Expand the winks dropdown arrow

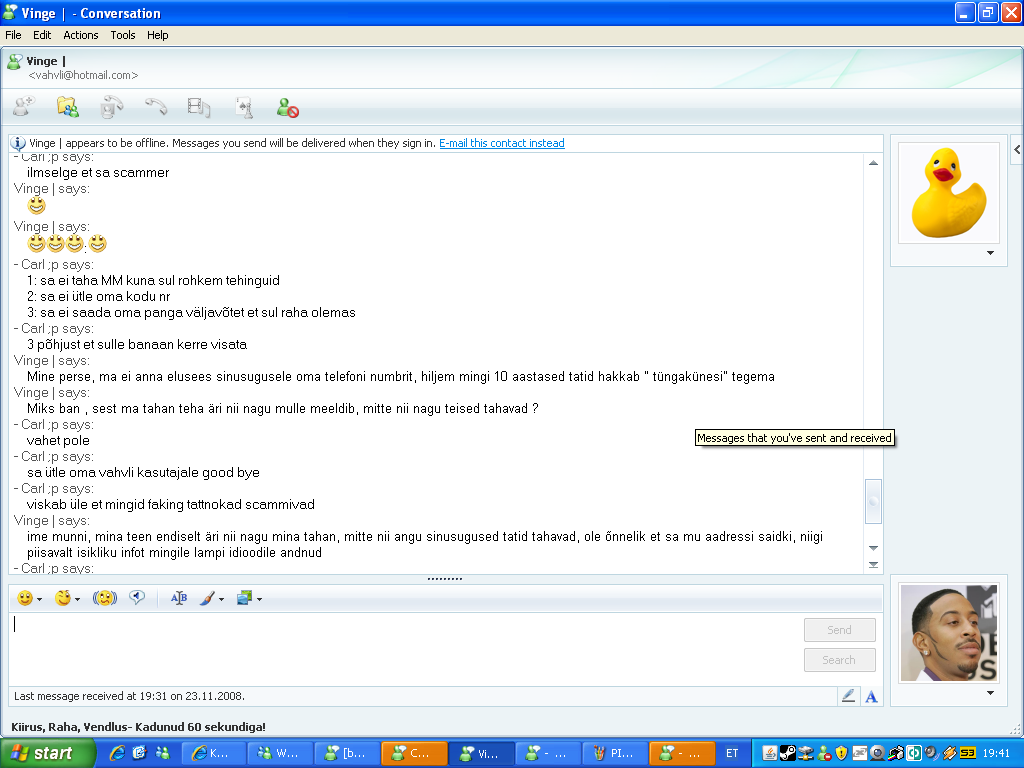[77, 599]
